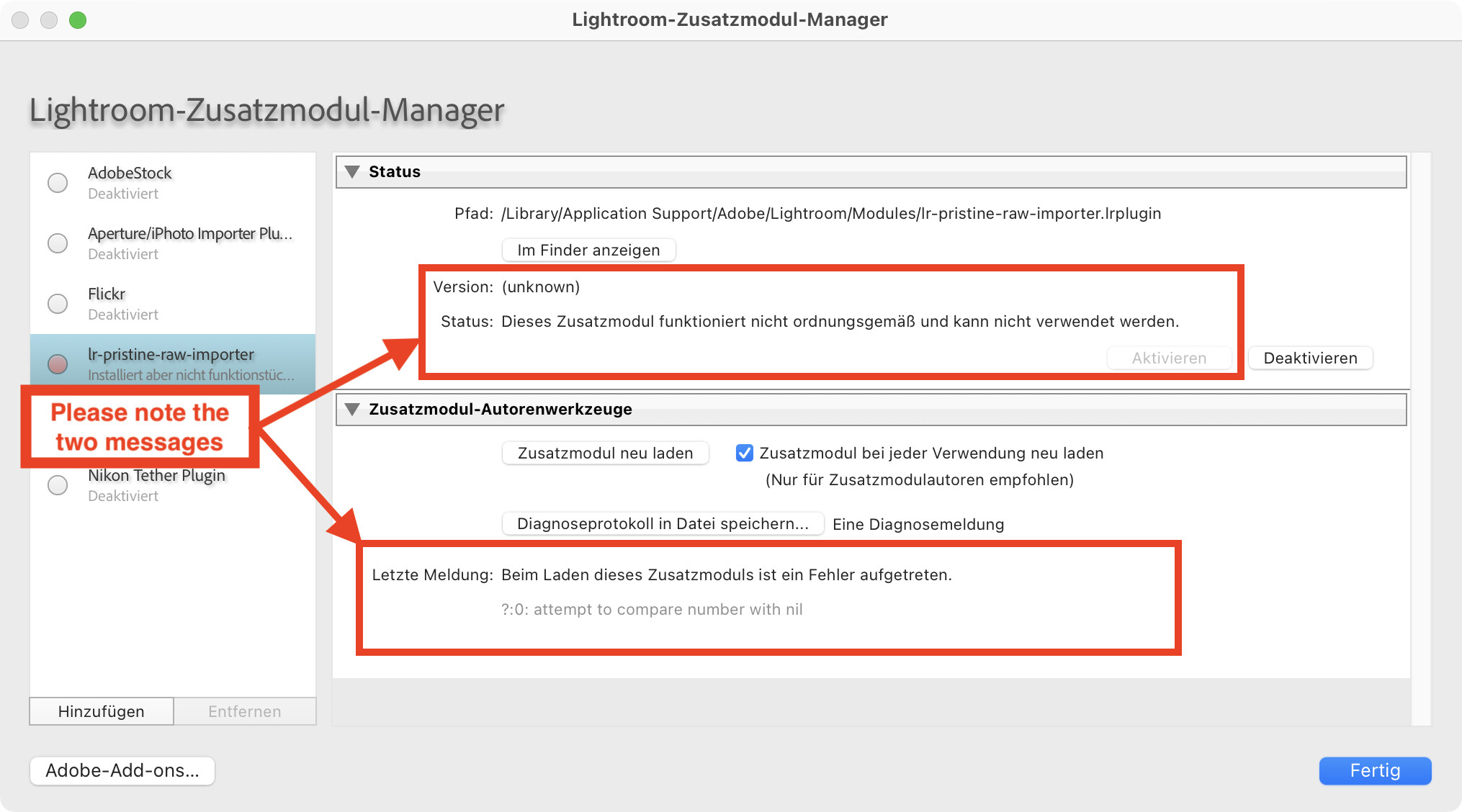Click the green zoom window button
Viewport: 1462px width, 812px height.
(78, 20)
